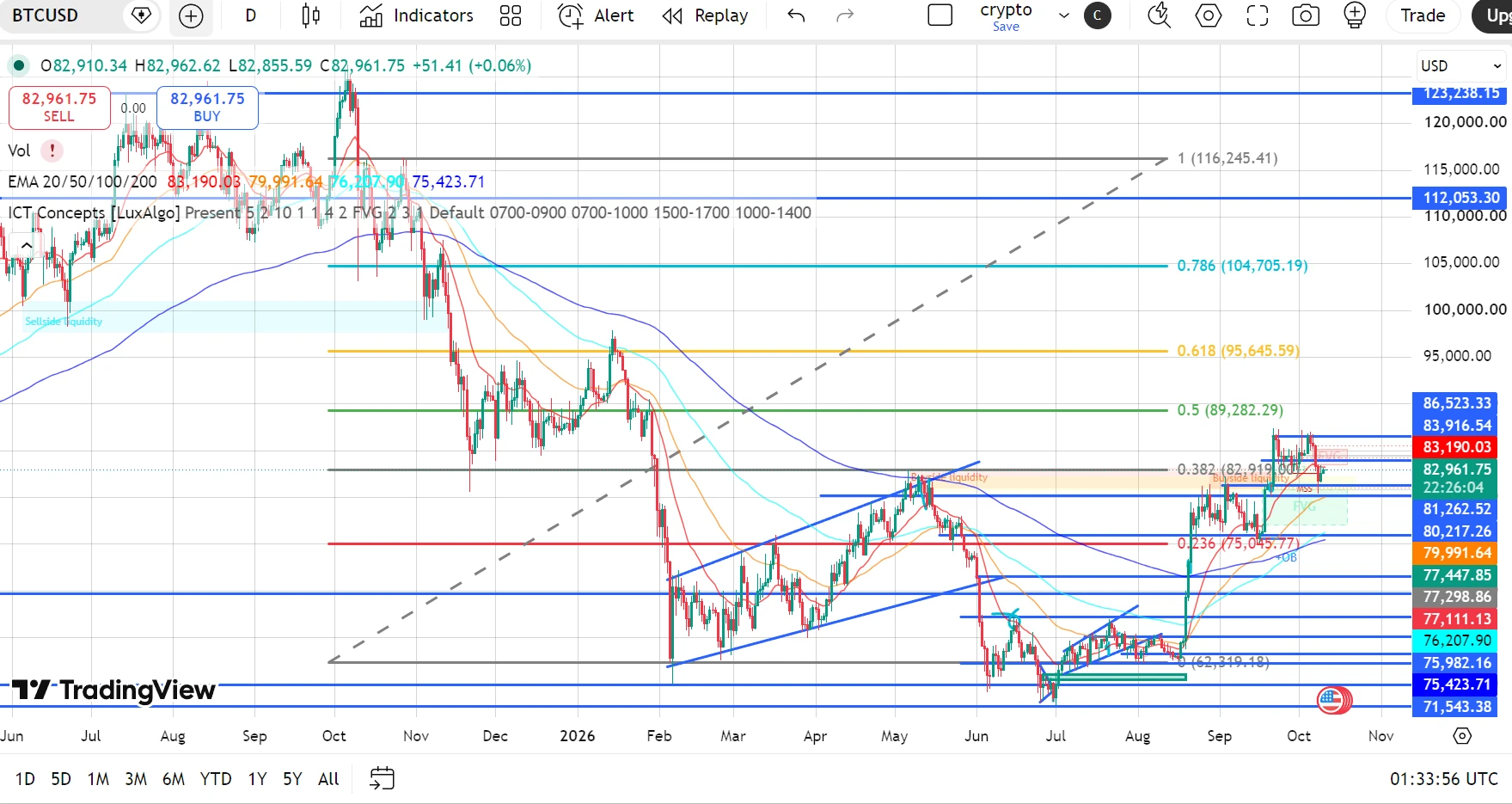The height and width of the screenshot is (804, 1512).
Task: Click the Vol indicator warning icon
Action: [x=52, y=150]
